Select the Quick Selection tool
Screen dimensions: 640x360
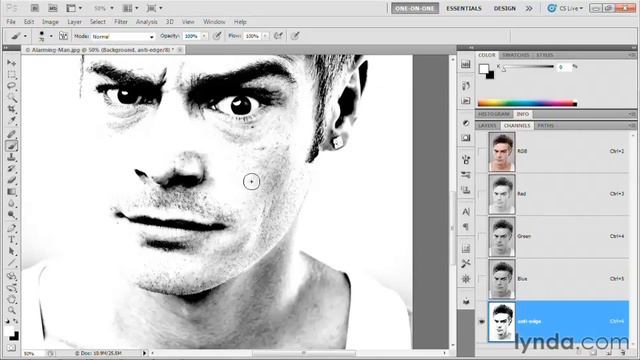coord(11,98)
